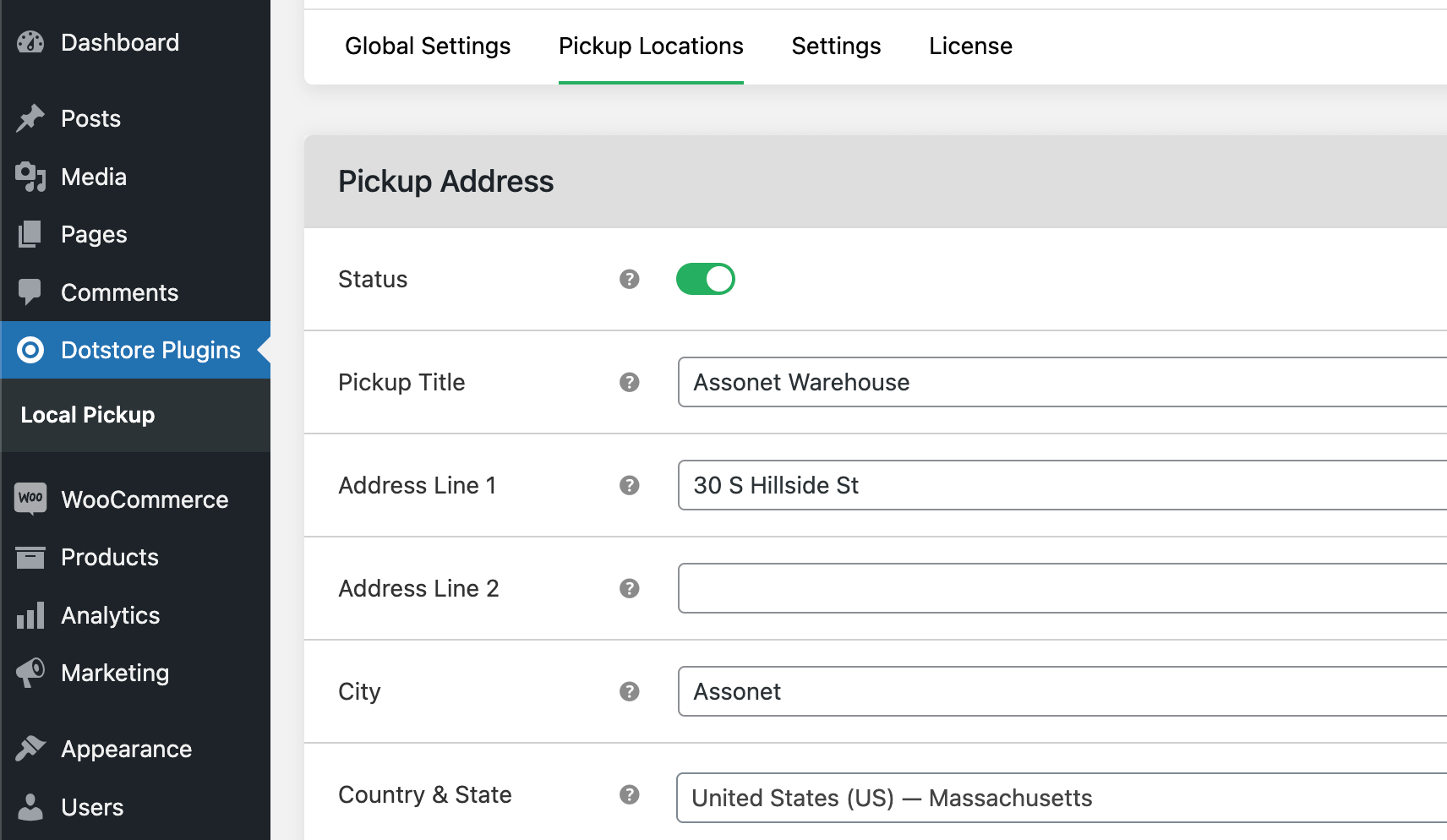Viewport: 1447px width, 840px height.
Task: Open the Local Pickup submenu link
Action: (87, 415)
